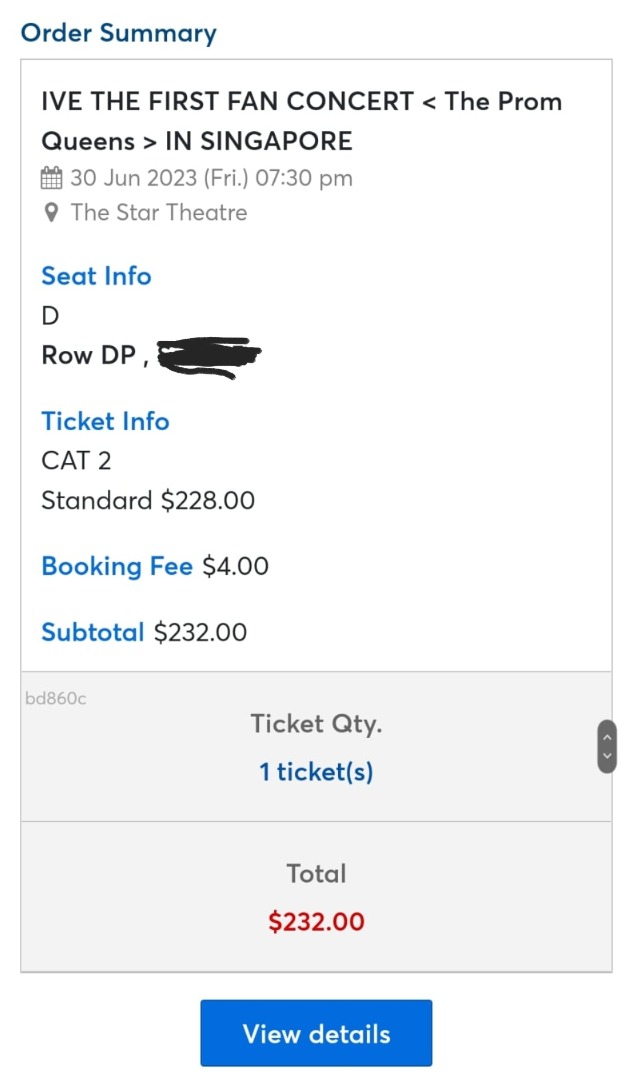Click the bd860c code text

point(57,699)
